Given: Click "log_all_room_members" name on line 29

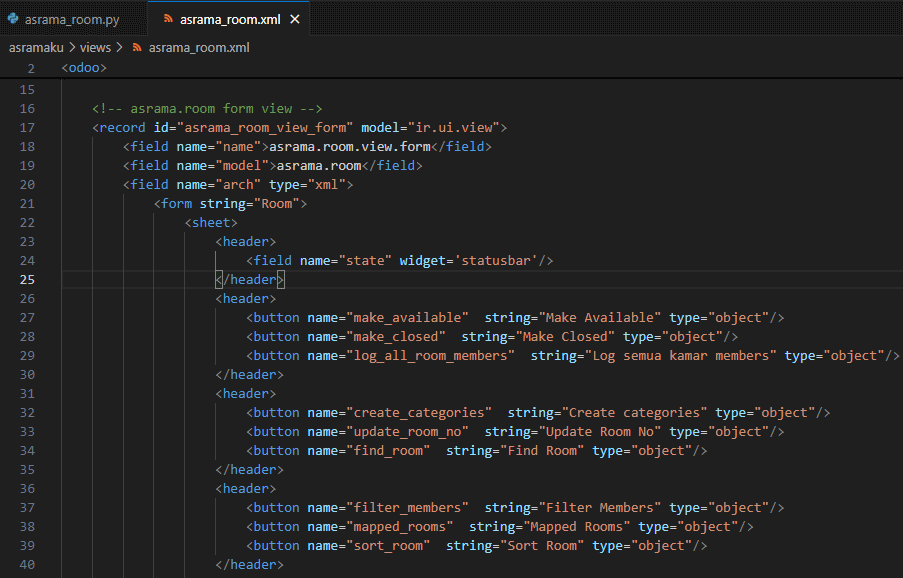Looking at the screenshot, I should pyautogui.click(x=430, y=356).
